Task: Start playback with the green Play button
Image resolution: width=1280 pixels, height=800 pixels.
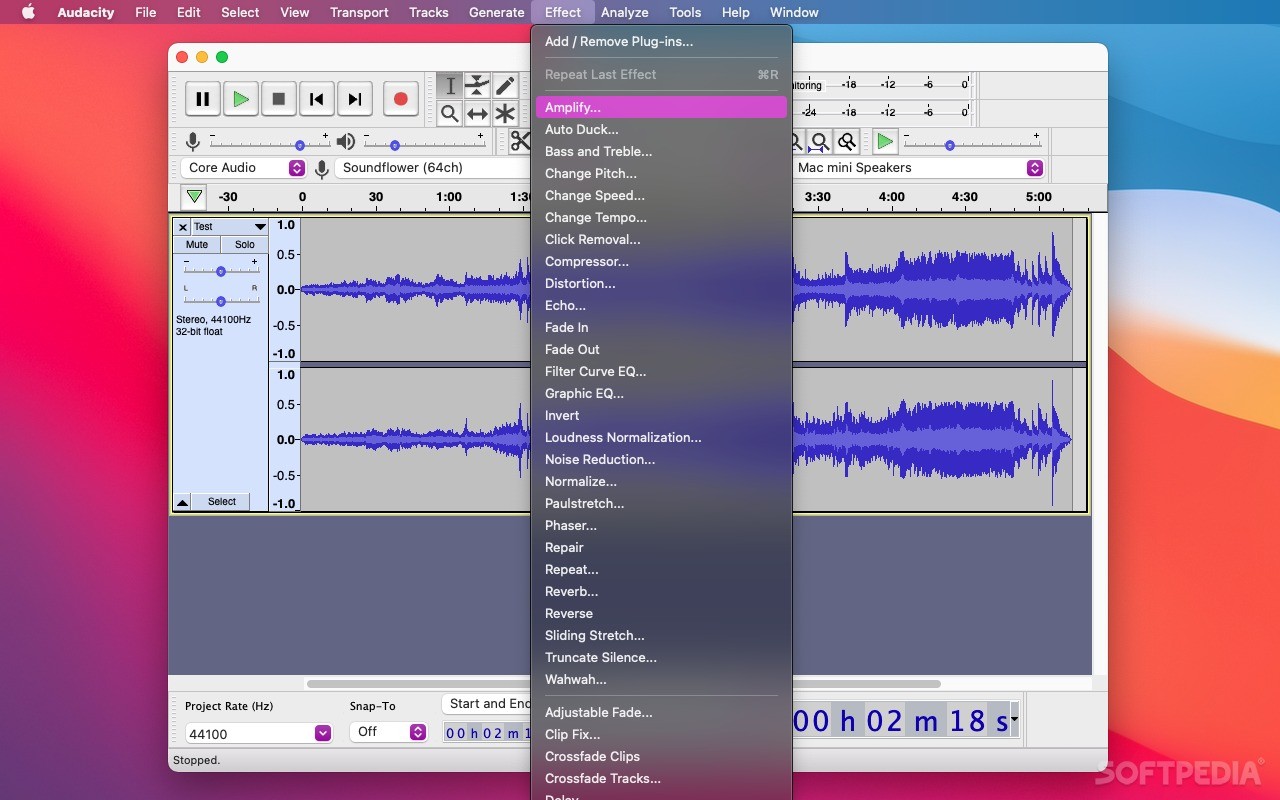Action: pos(241,99)
